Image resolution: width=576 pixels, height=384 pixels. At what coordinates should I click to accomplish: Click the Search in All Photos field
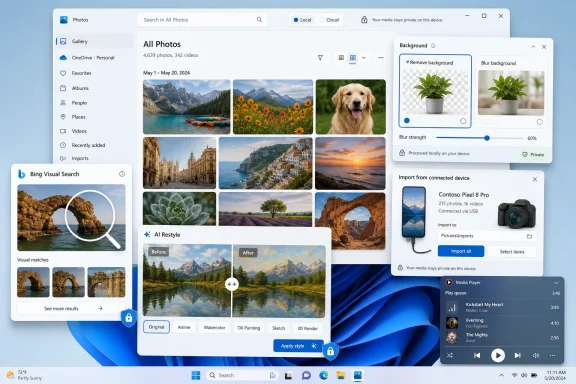click(202, 20)
